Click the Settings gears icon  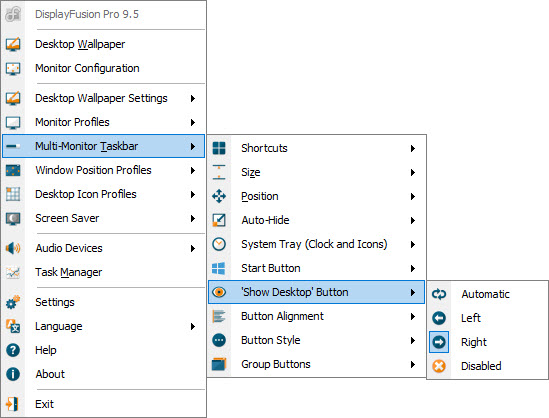click(13, 302)
